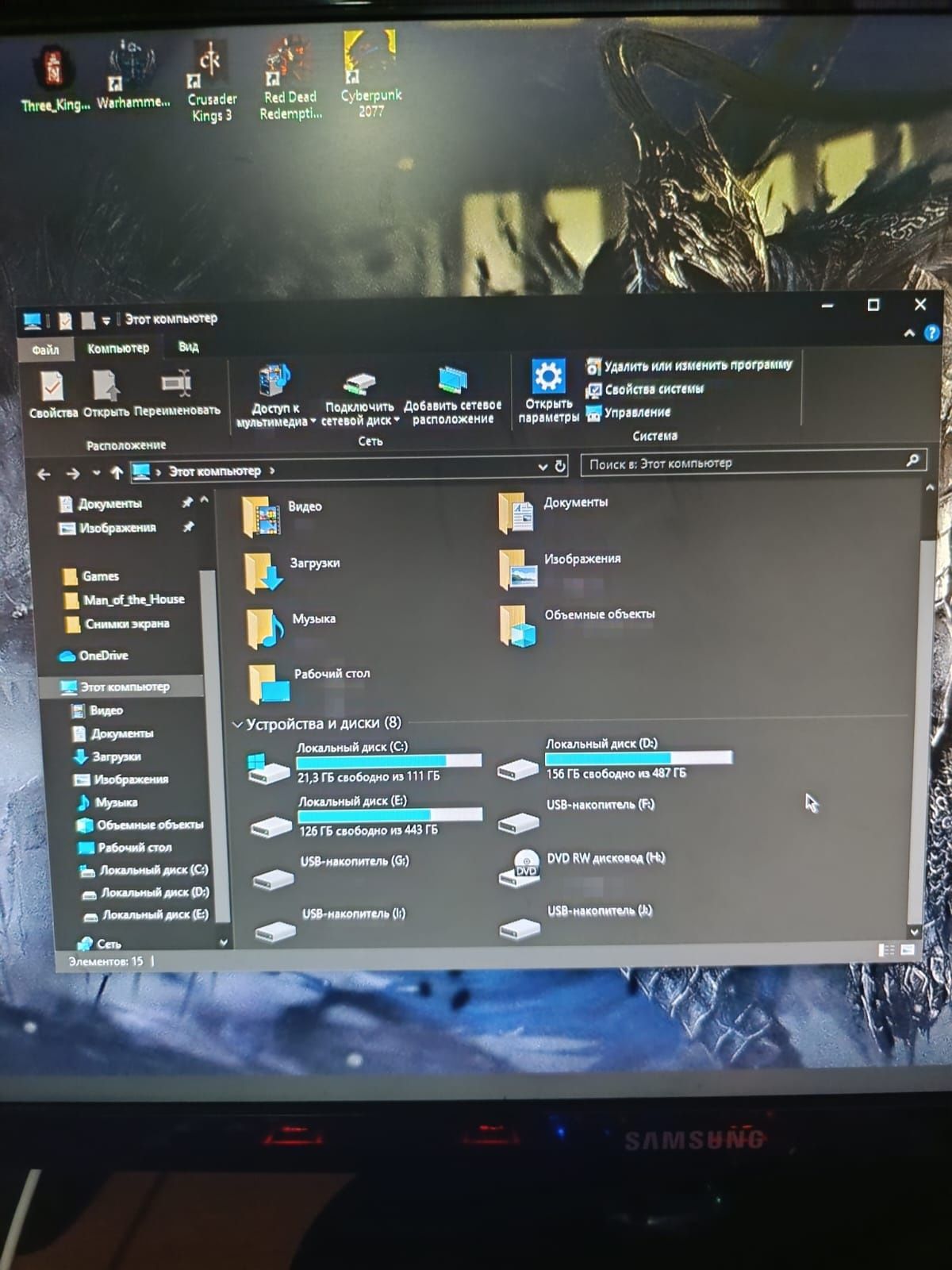Go up one level with up arrow
The width and height of the screenshot is (952, 1270).
coord(117,473)
